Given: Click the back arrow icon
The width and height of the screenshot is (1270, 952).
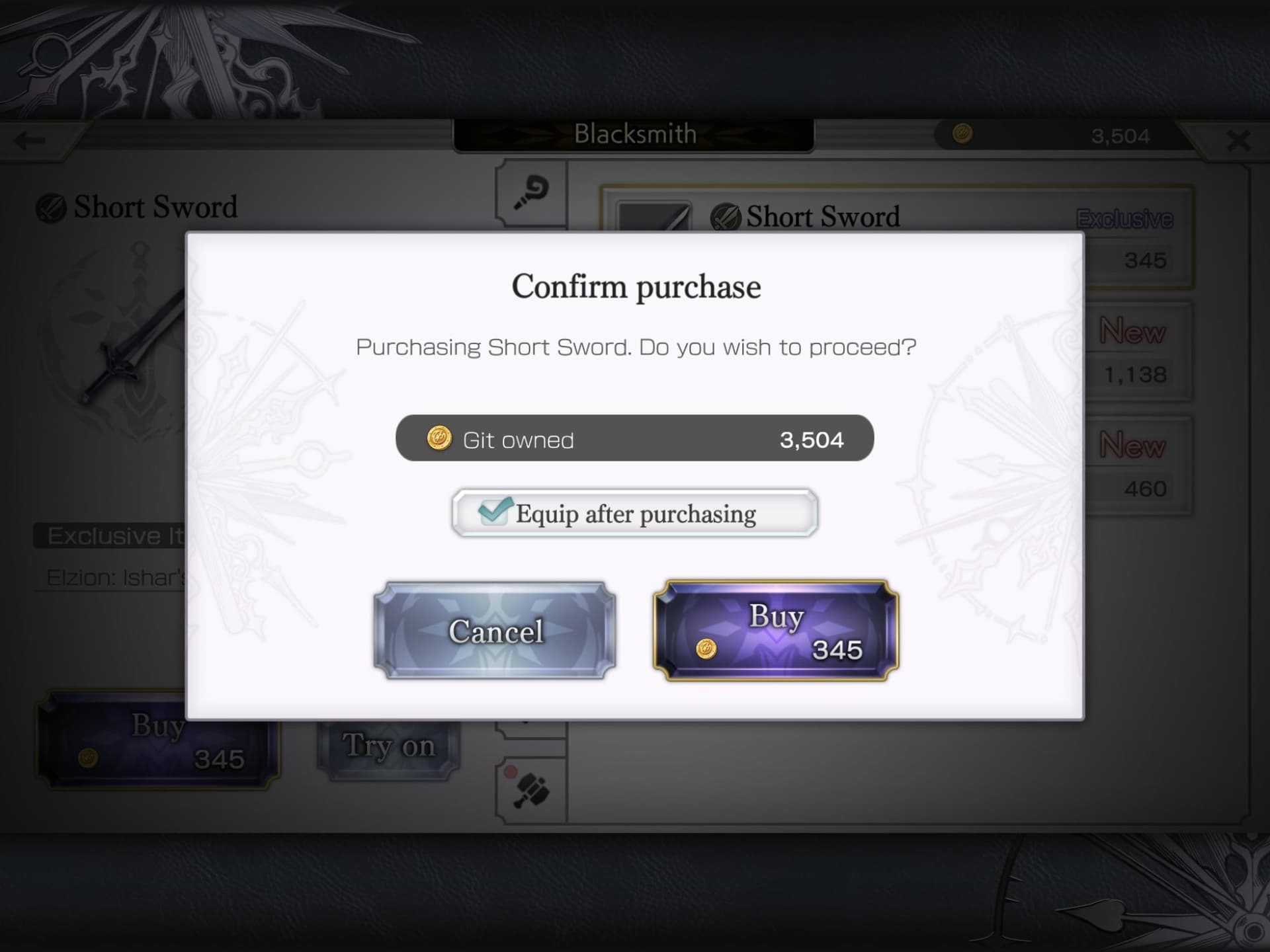Looking at the screenshot, I should point(30,140).
